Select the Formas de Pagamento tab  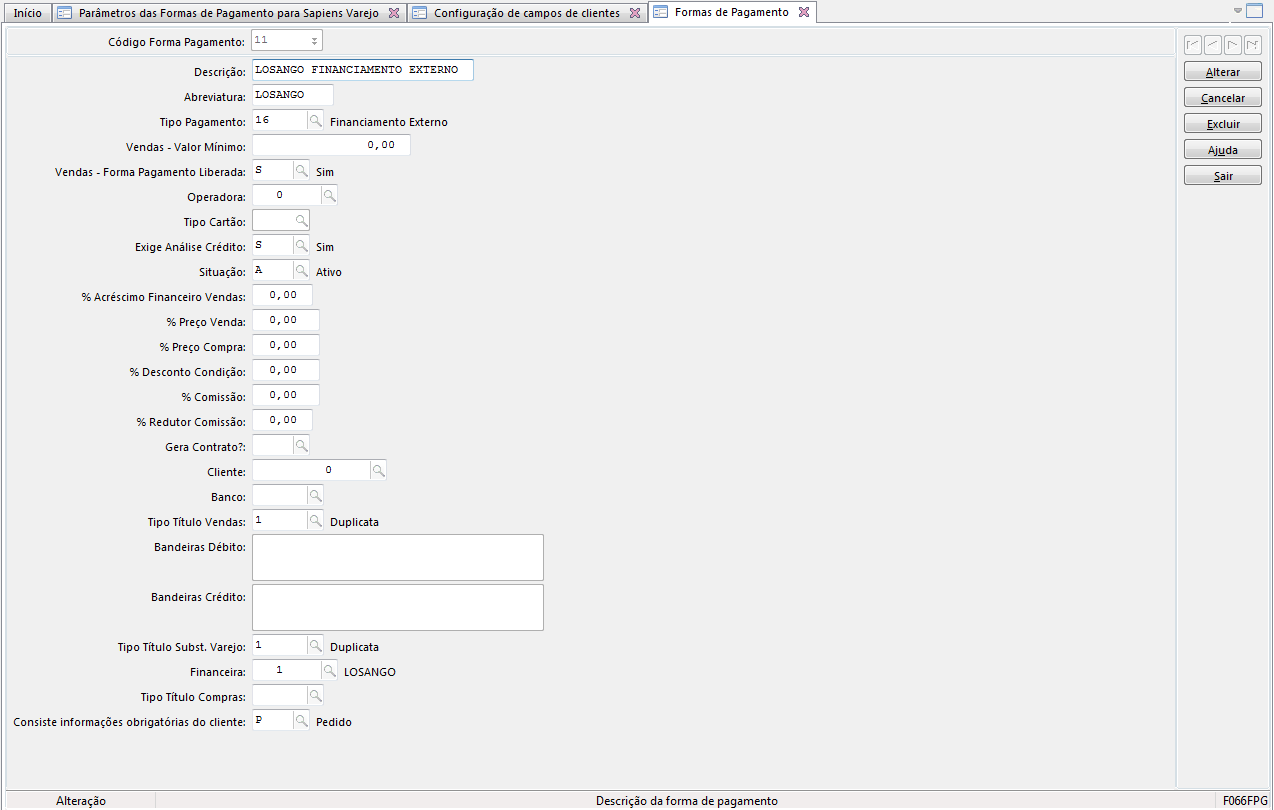pos(731,12)
